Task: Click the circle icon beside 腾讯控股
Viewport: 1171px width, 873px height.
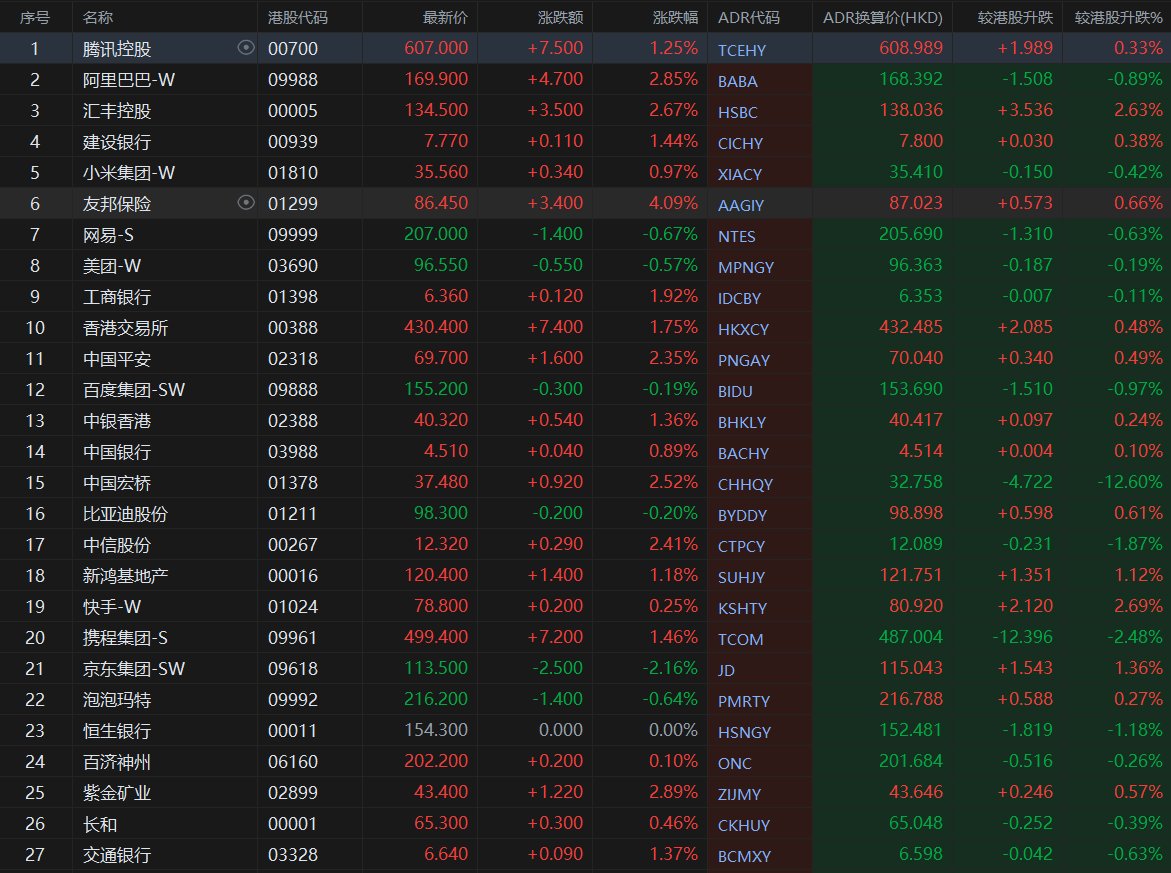Action: pyautogui.click(x=245, y=48)
